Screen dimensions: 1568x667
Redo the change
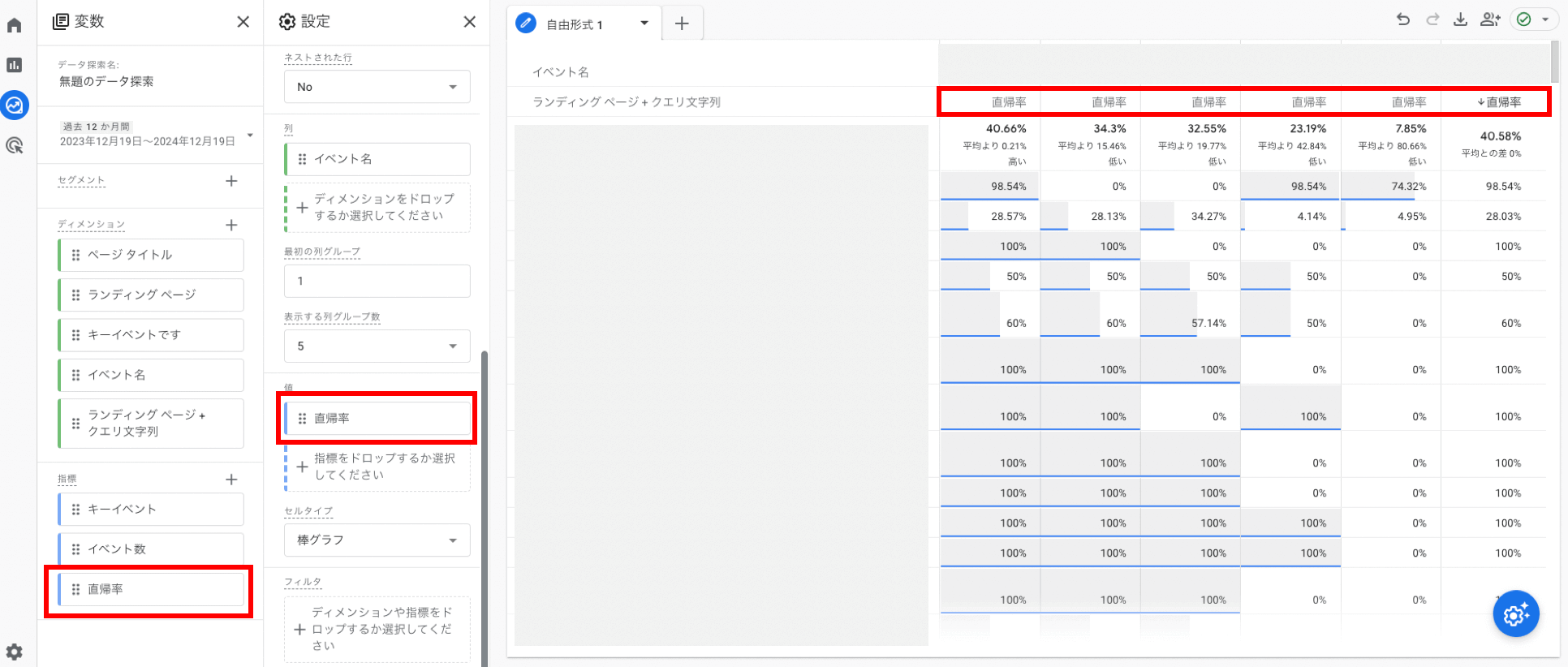1432,19
